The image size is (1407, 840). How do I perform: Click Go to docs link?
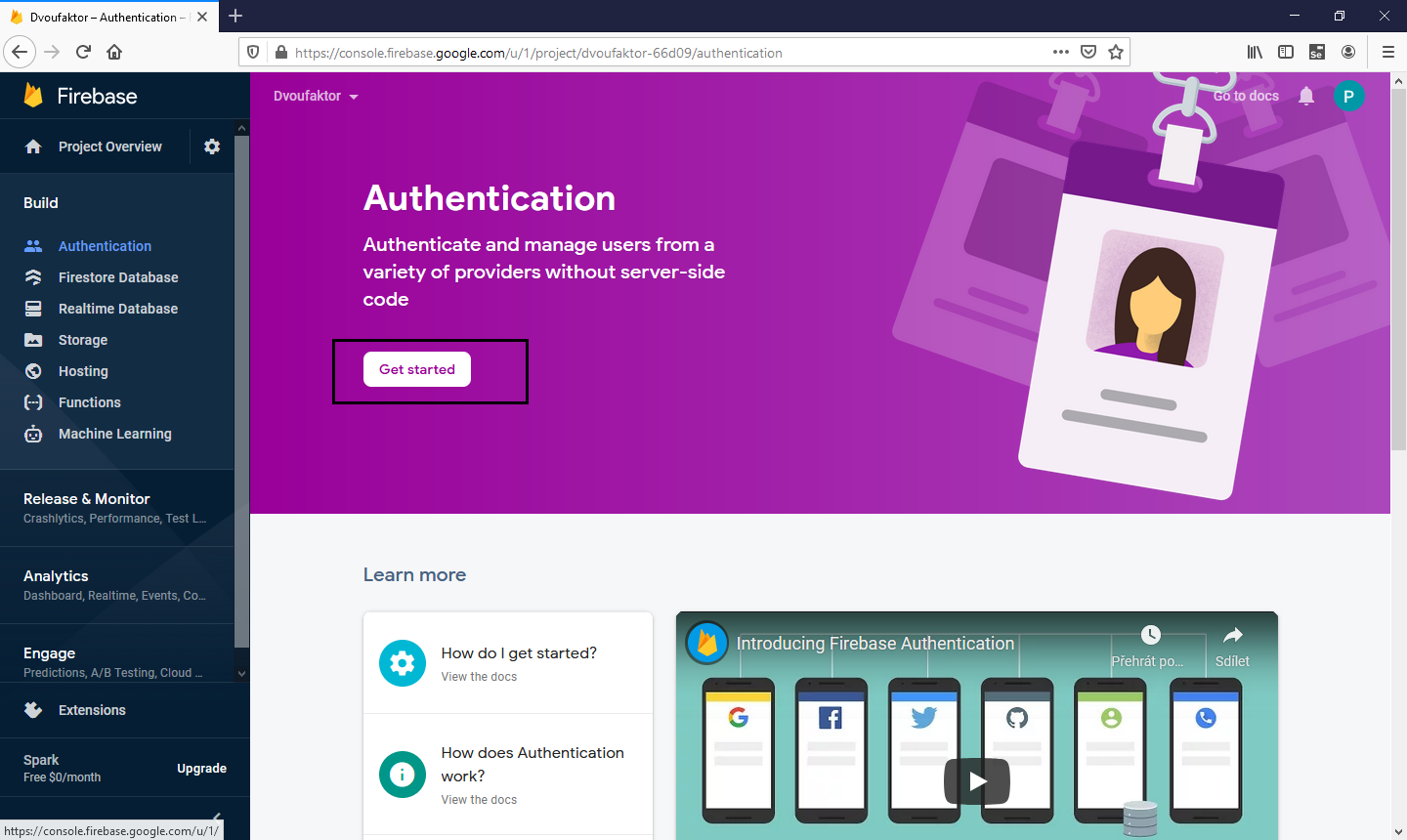click(x=1246, y=96)
